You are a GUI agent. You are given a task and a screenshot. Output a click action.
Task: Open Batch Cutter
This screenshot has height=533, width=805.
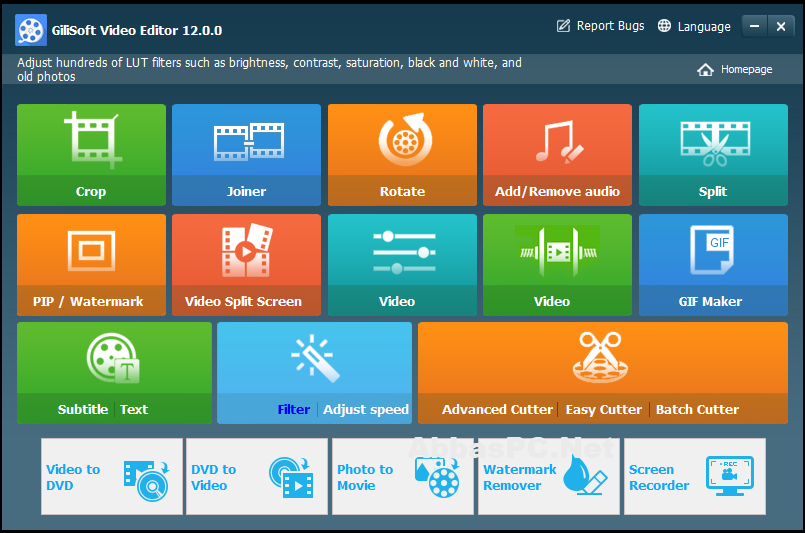(697, 410)
